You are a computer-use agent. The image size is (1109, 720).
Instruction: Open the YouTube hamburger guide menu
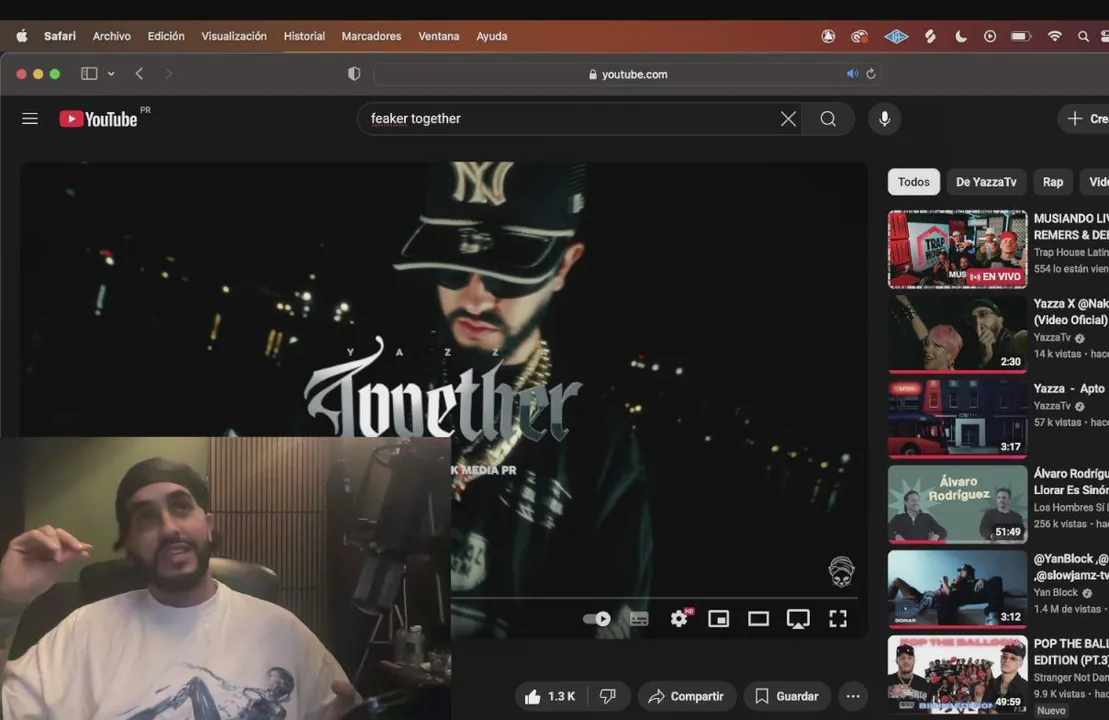click(30, 119)
